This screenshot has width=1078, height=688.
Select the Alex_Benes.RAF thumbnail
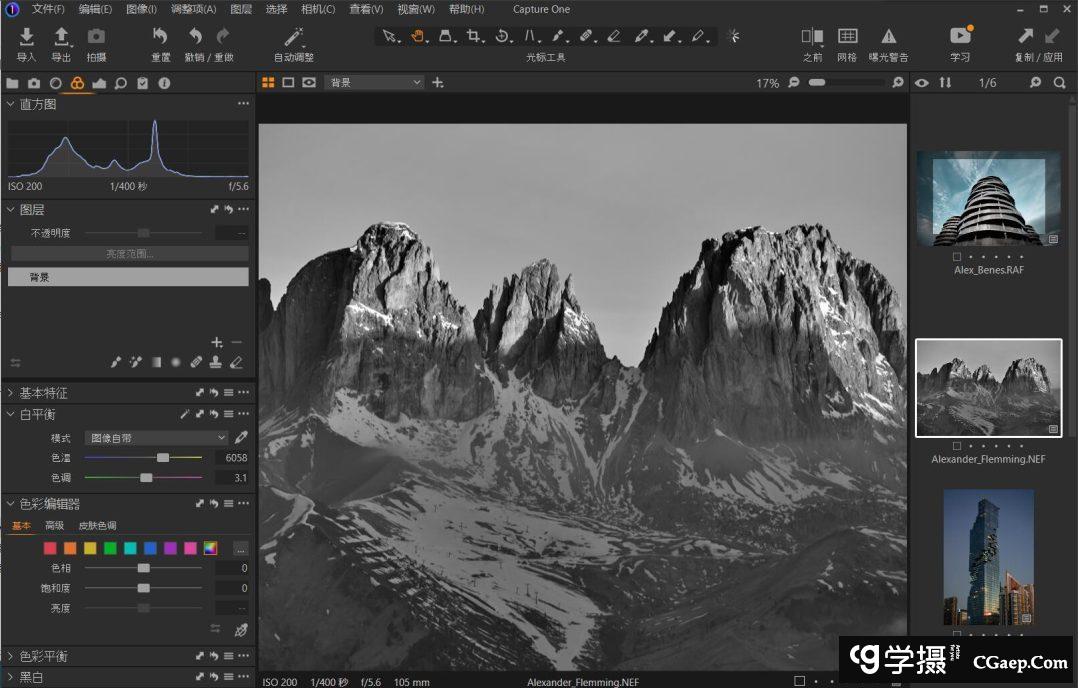(988, 199)
